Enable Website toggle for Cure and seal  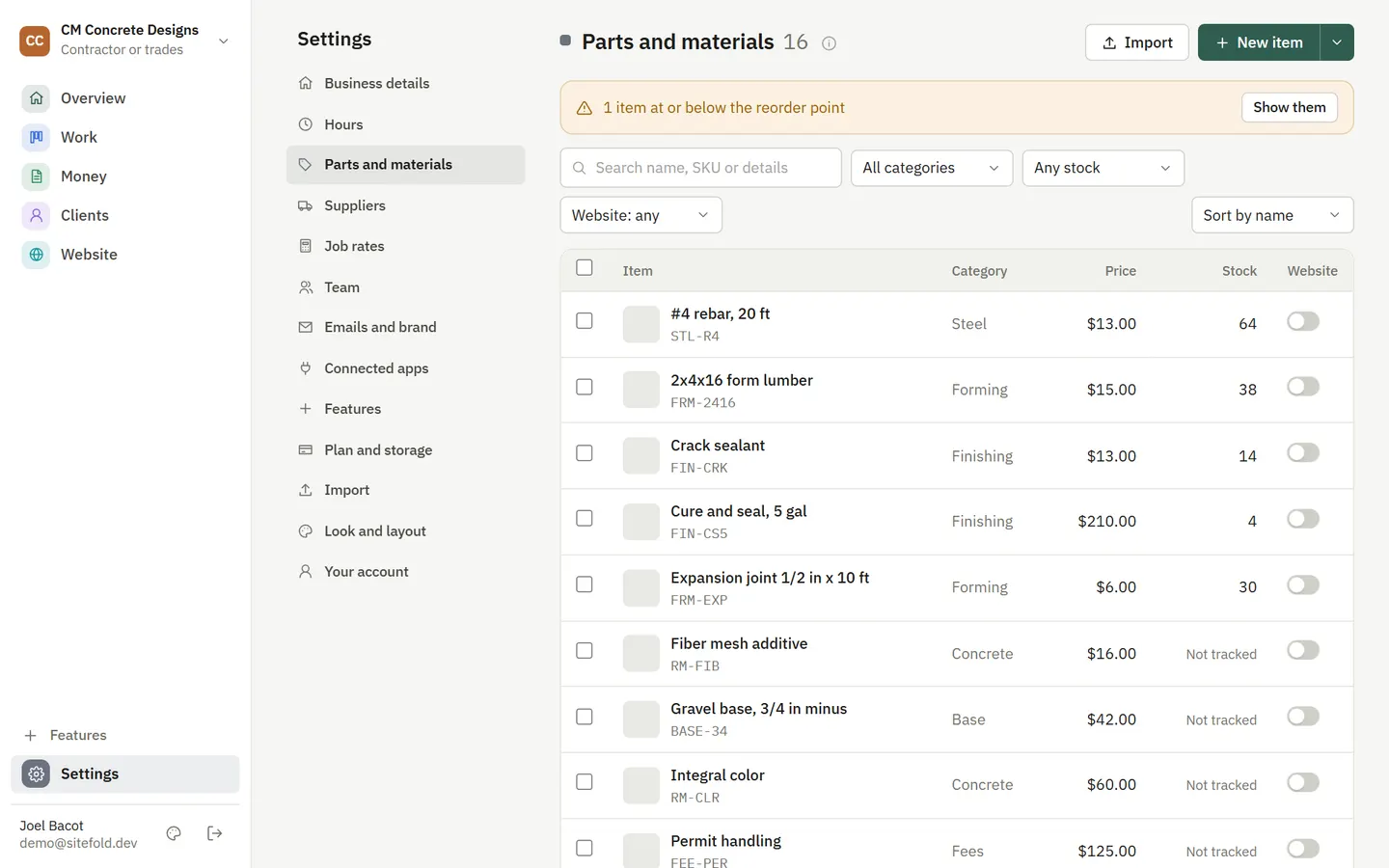tap(1303, 519)
